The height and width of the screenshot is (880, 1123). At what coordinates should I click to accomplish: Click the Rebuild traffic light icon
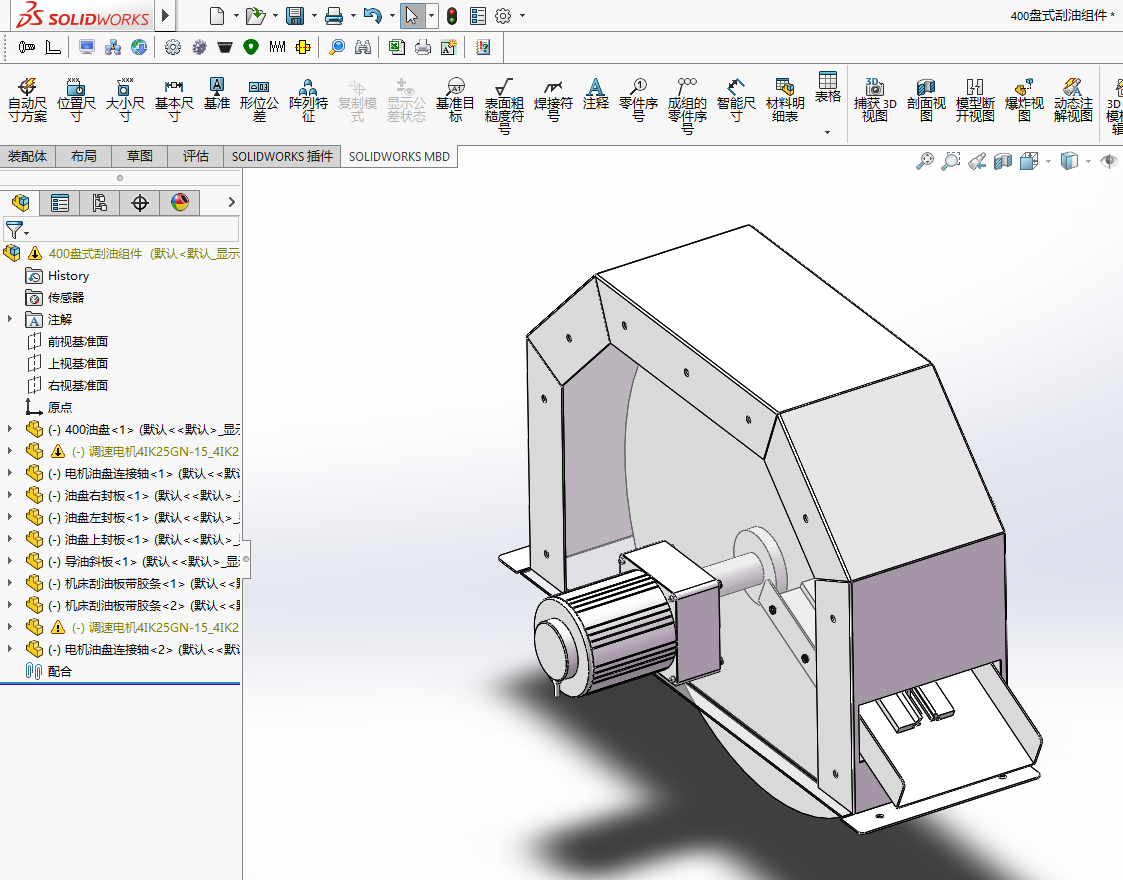click(x=452, y=16)
